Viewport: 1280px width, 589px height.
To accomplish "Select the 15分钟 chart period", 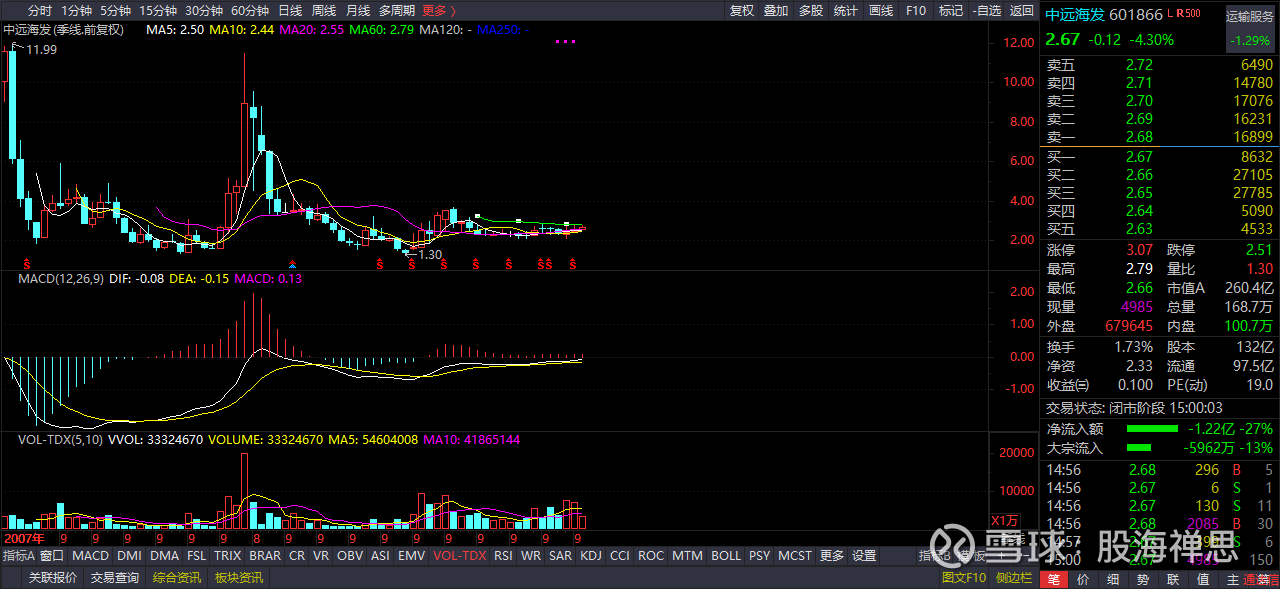I will 158,10.
